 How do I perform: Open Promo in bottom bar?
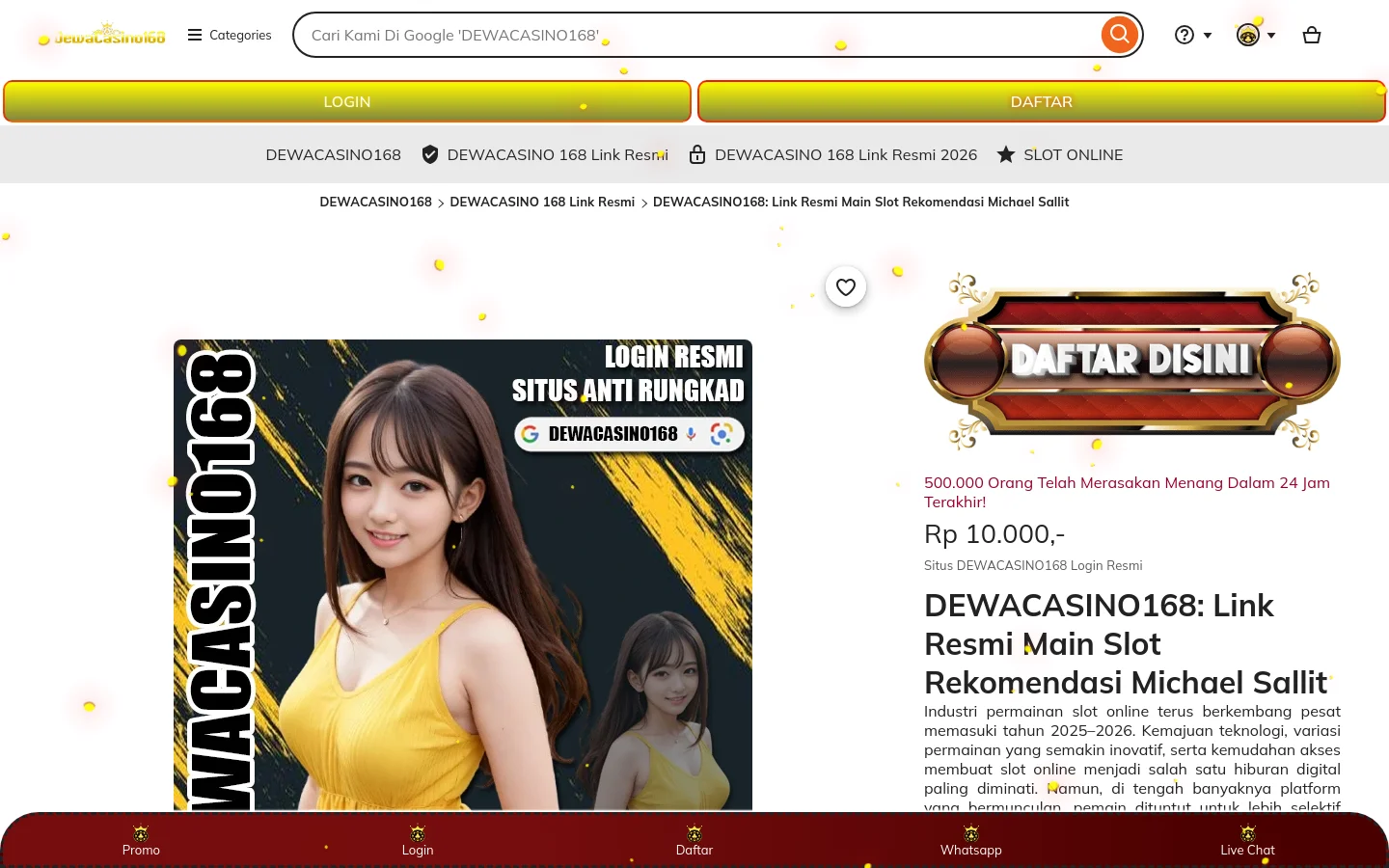[141, 841]
